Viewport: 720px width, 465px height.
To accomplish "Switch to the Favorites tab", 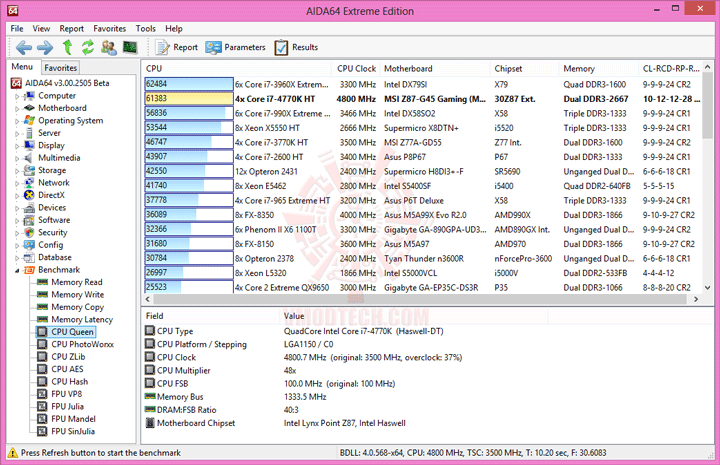I will click(61, 67).
